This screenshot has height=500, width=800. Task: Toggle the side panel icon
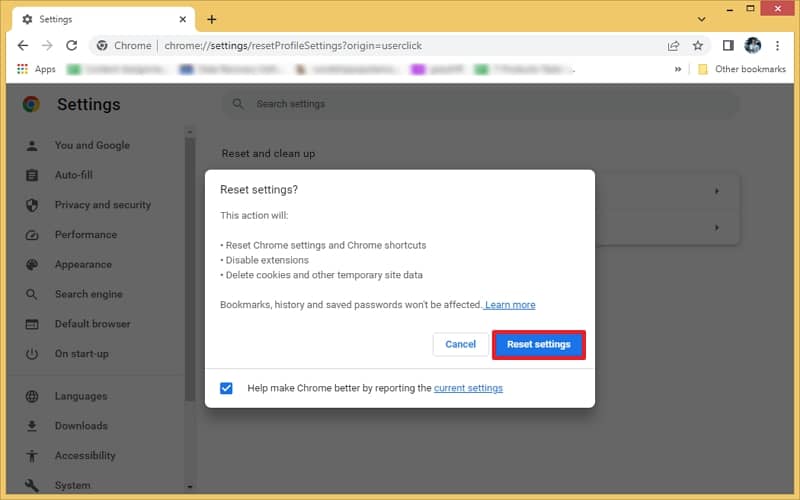pos(728,45)
